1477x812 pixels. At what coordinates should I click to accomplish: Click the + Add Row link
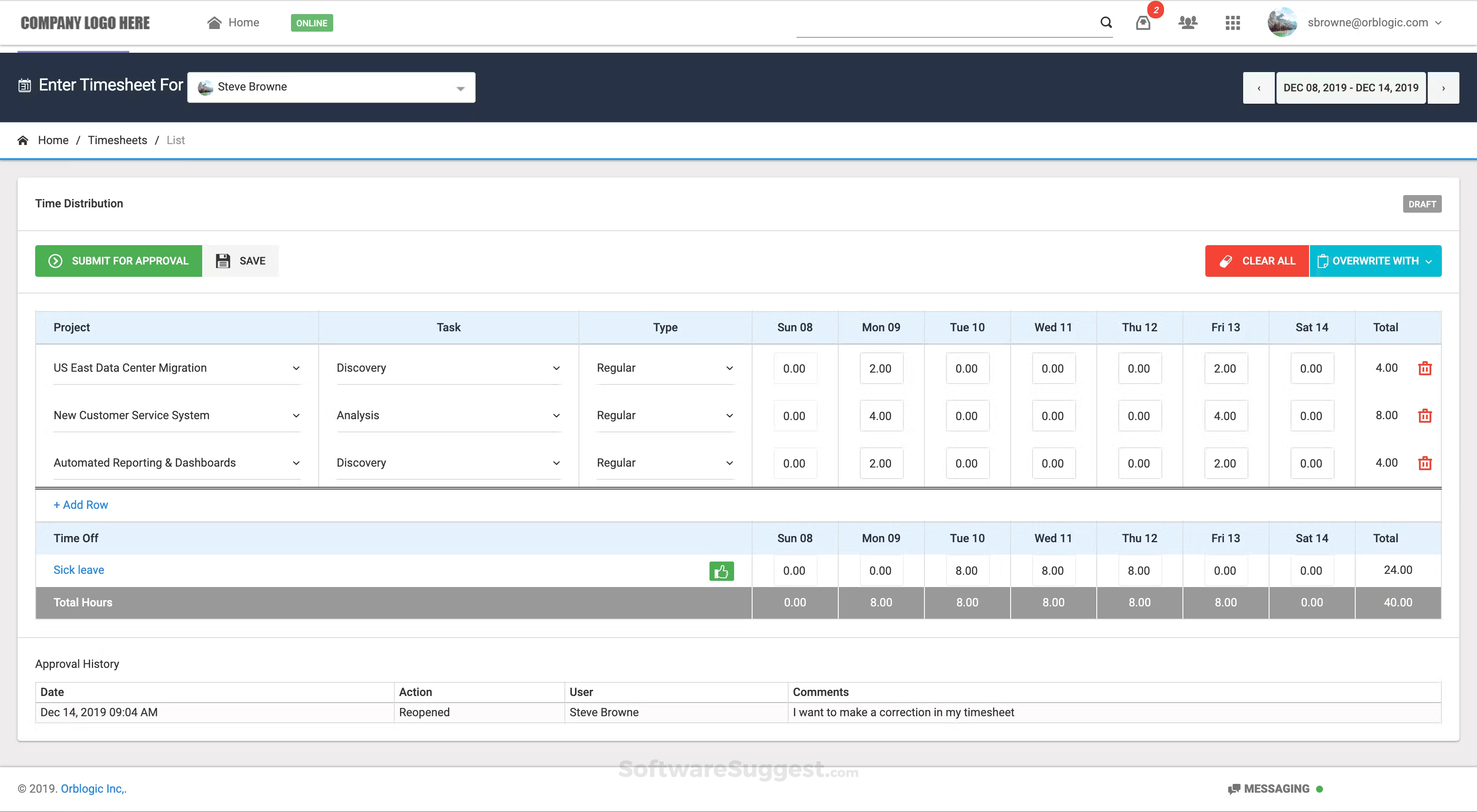point(81,505)
